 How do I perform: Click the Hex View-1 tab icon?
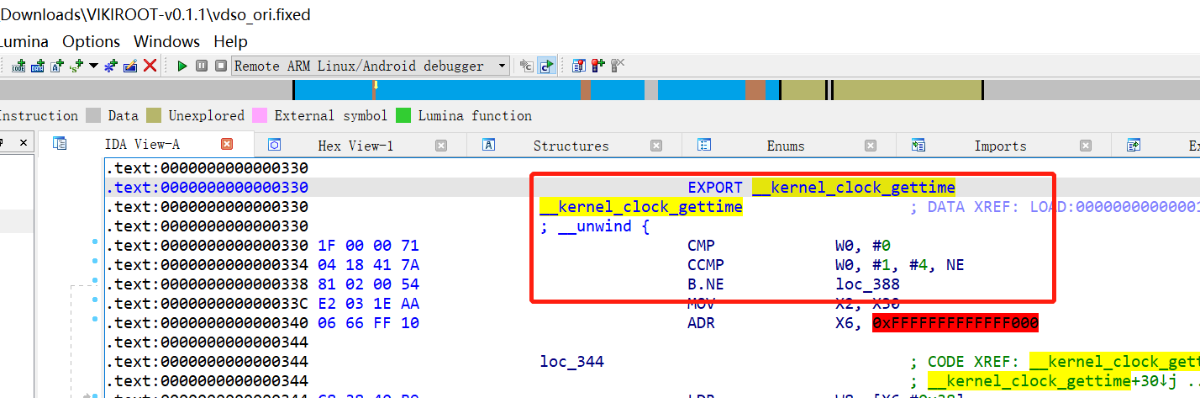[x=275, y=145]
